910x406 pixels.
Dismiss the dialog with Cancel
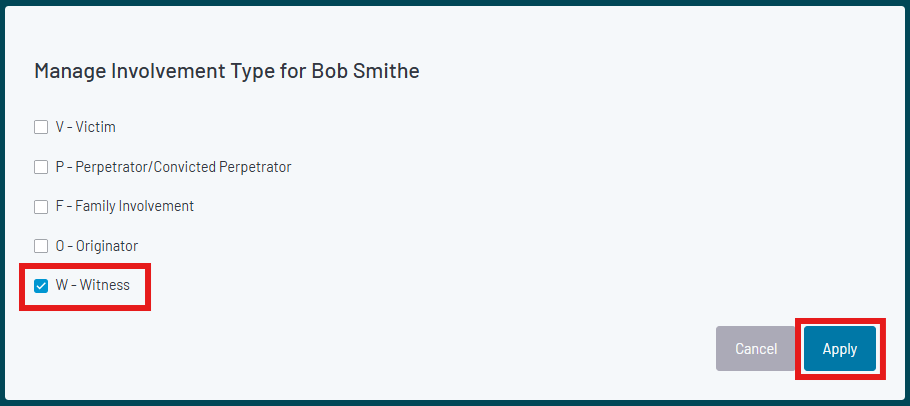(x=756, y=349)
